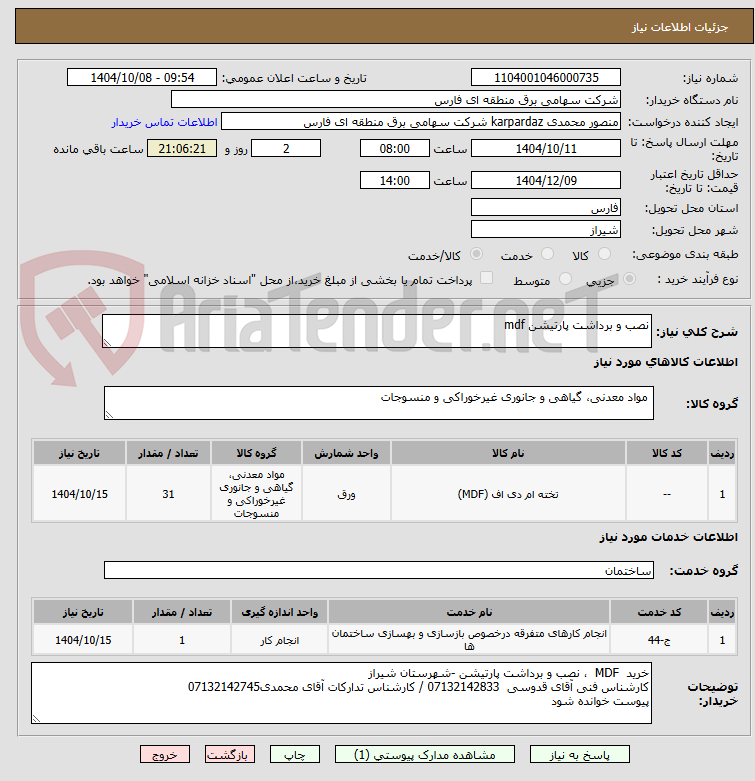Viewport: 755px width, 781px height.
Task: Click the service unit cell 'انجام کار'
Action: tap(279, 640)
